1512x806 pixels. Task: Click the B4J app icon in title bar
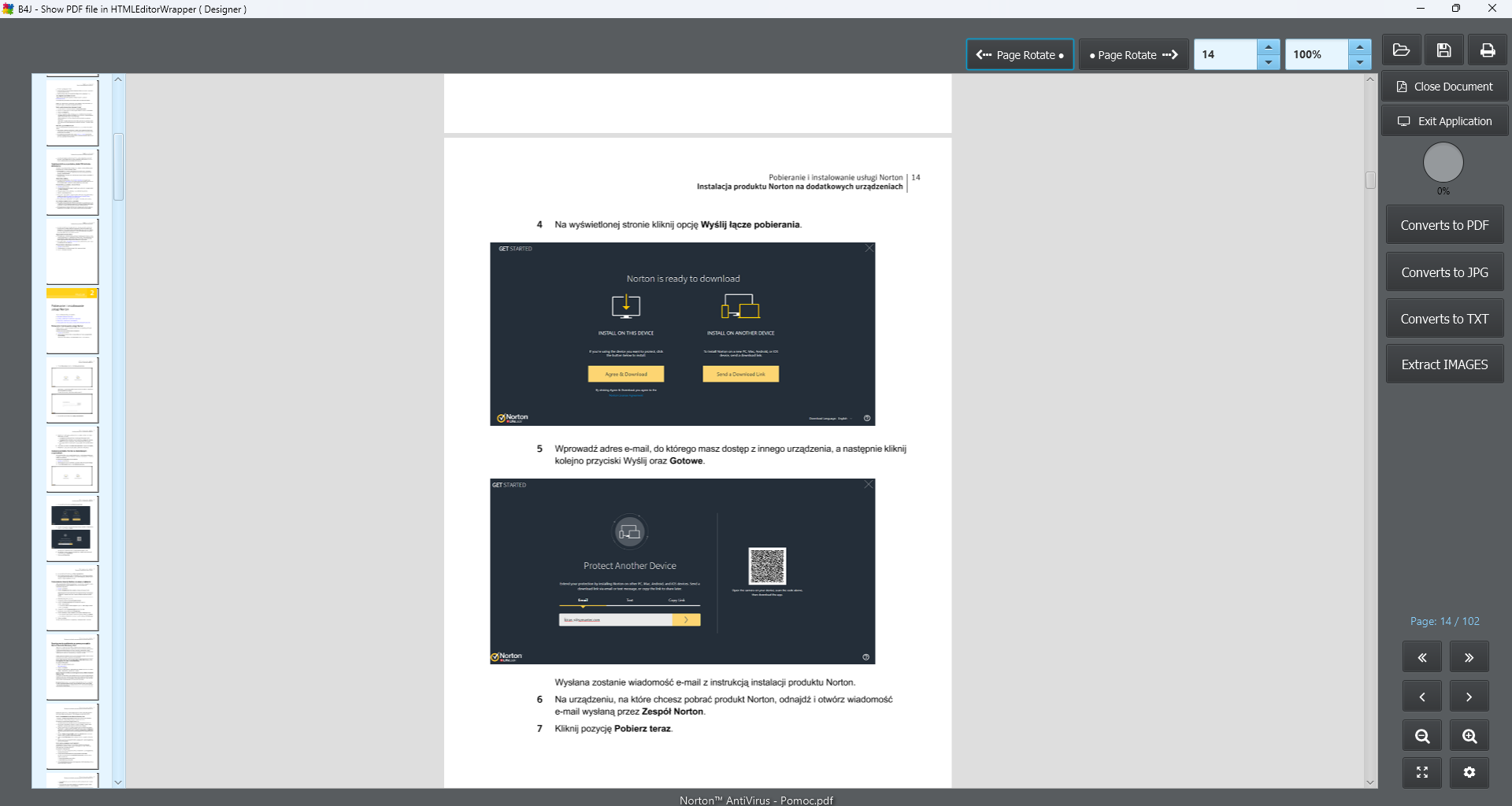8,9
